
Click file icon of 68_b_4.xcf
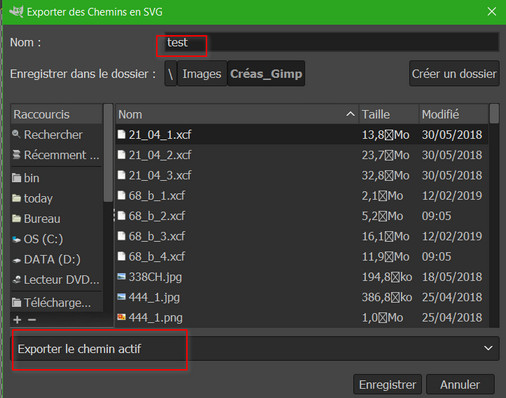[121, 256]
